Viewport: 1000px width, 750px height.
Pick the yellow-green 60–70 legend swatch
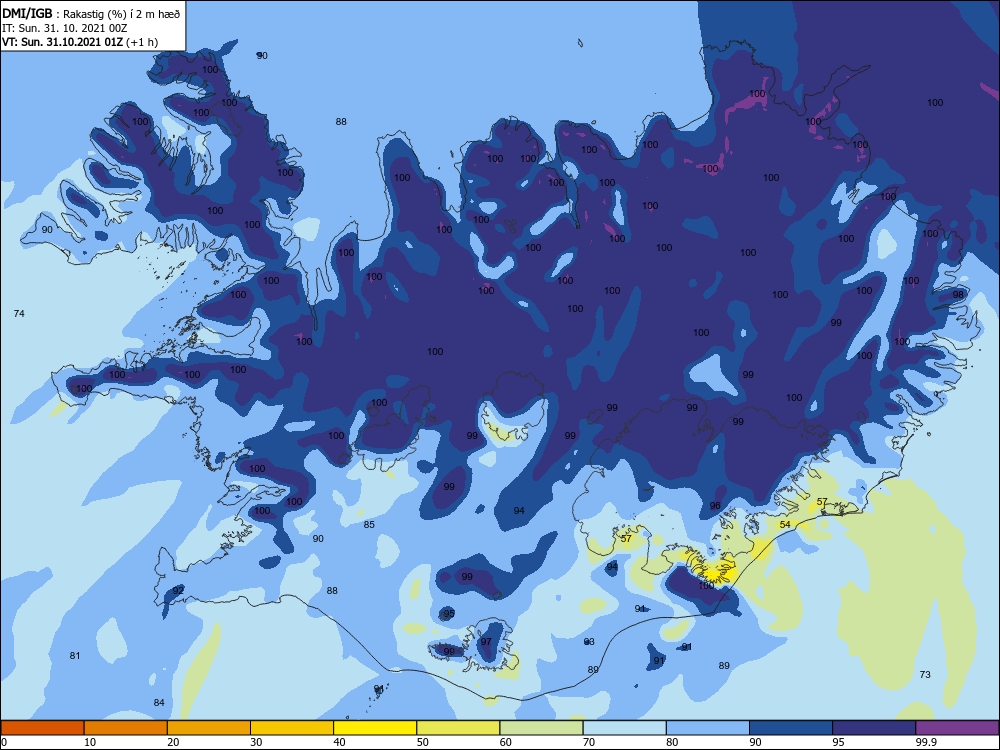click(541, 728)
